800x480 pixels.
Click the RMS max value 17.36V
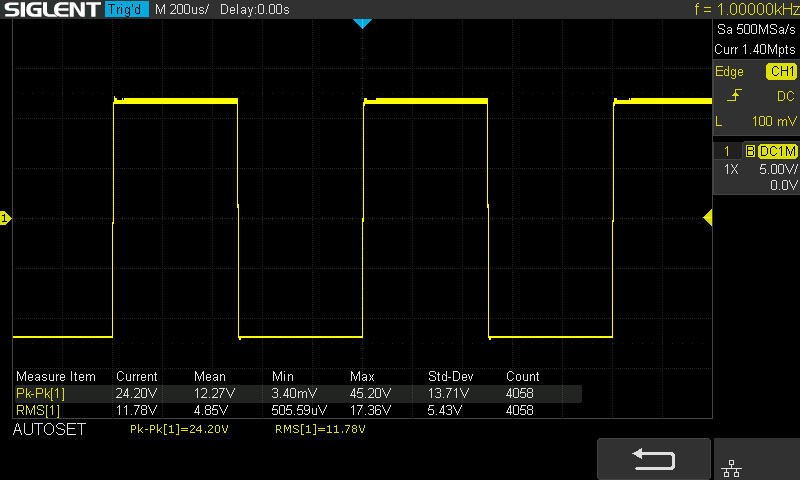tap(370, 411)
